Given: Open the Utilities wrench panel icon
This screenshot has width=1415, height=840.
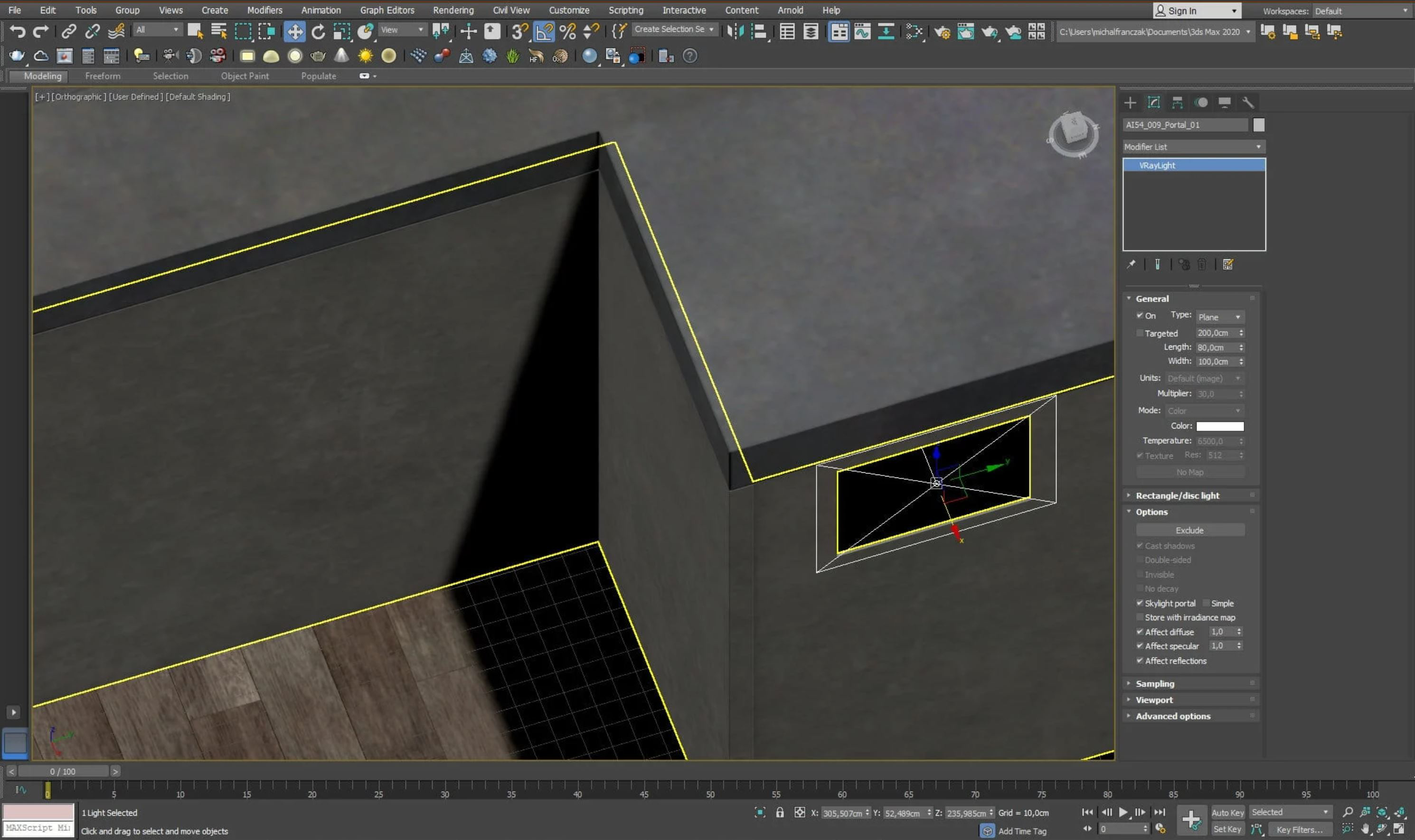Looking at the screenshot, I should pyautogui.click(x=1248, y=103).
